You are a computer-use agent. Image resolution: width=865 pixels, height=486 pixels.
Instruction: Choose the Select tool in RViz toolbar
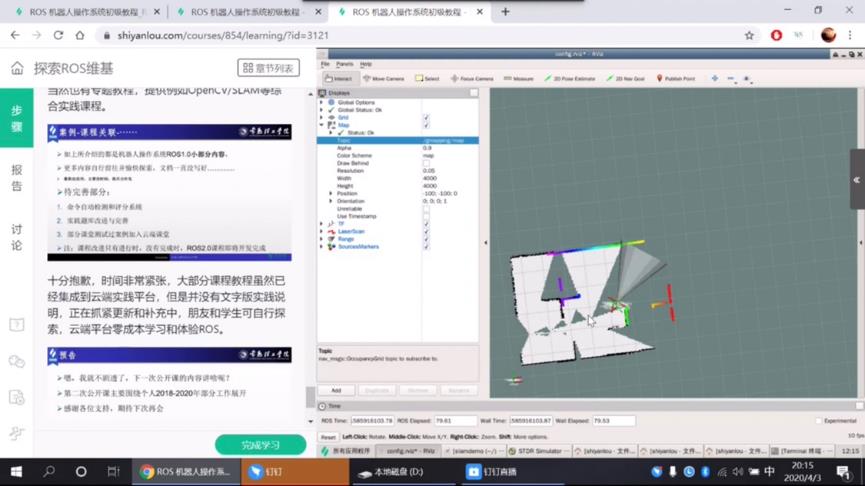[x=428, y=78]
